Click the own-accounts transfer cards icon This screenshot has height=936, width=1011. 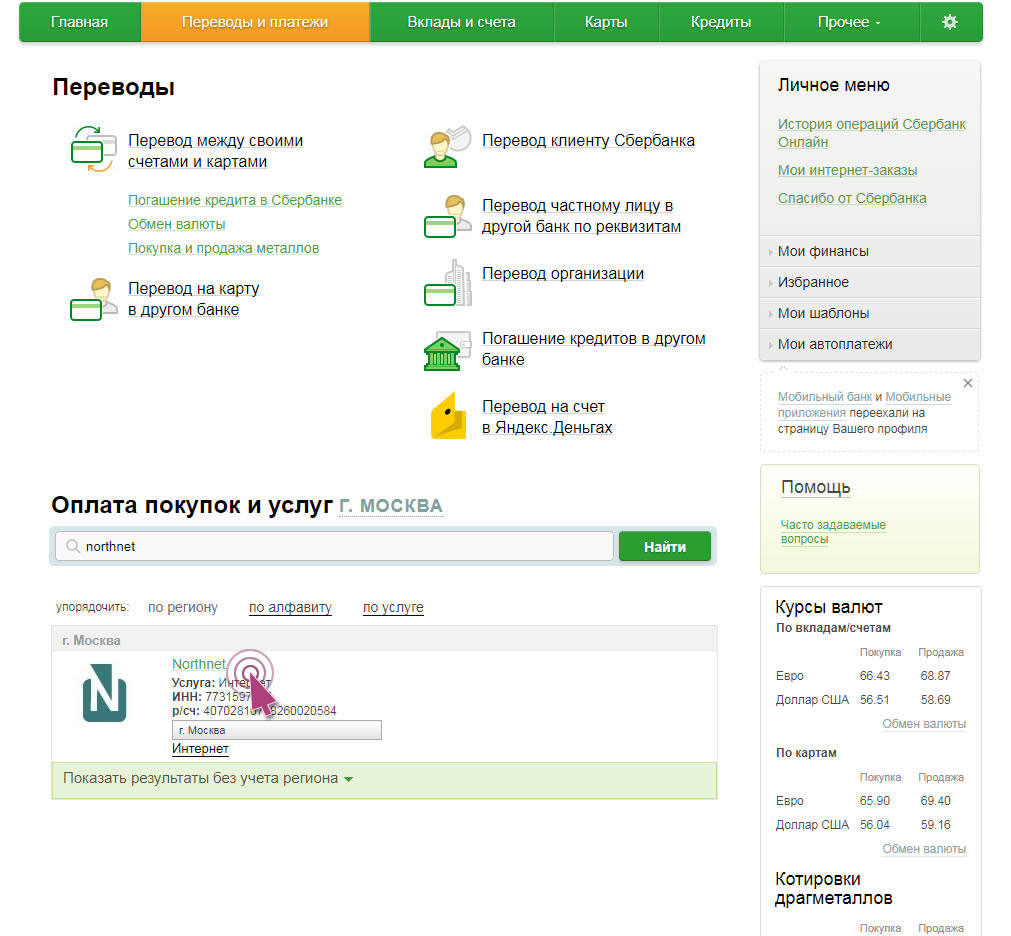(93, 150)
